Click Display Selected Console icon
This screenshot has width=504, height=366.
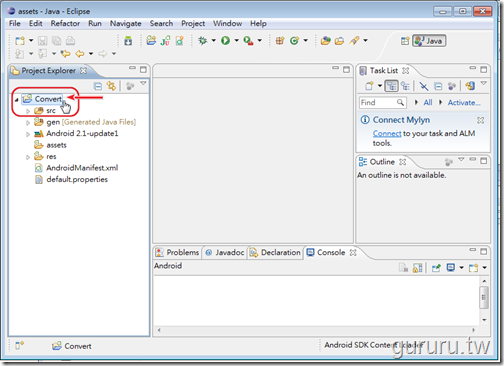(x=451, y=267)
